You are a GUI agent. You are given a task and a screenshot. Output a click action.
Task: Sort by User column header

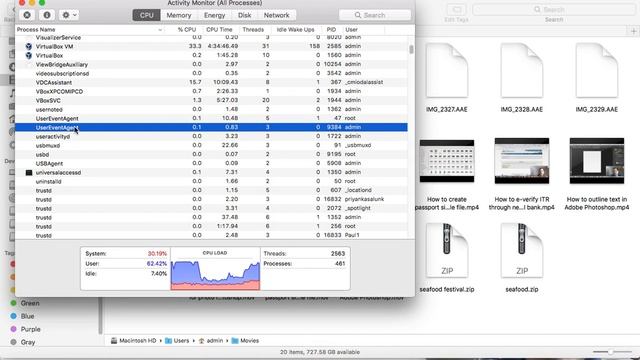(x=351, y=29)
